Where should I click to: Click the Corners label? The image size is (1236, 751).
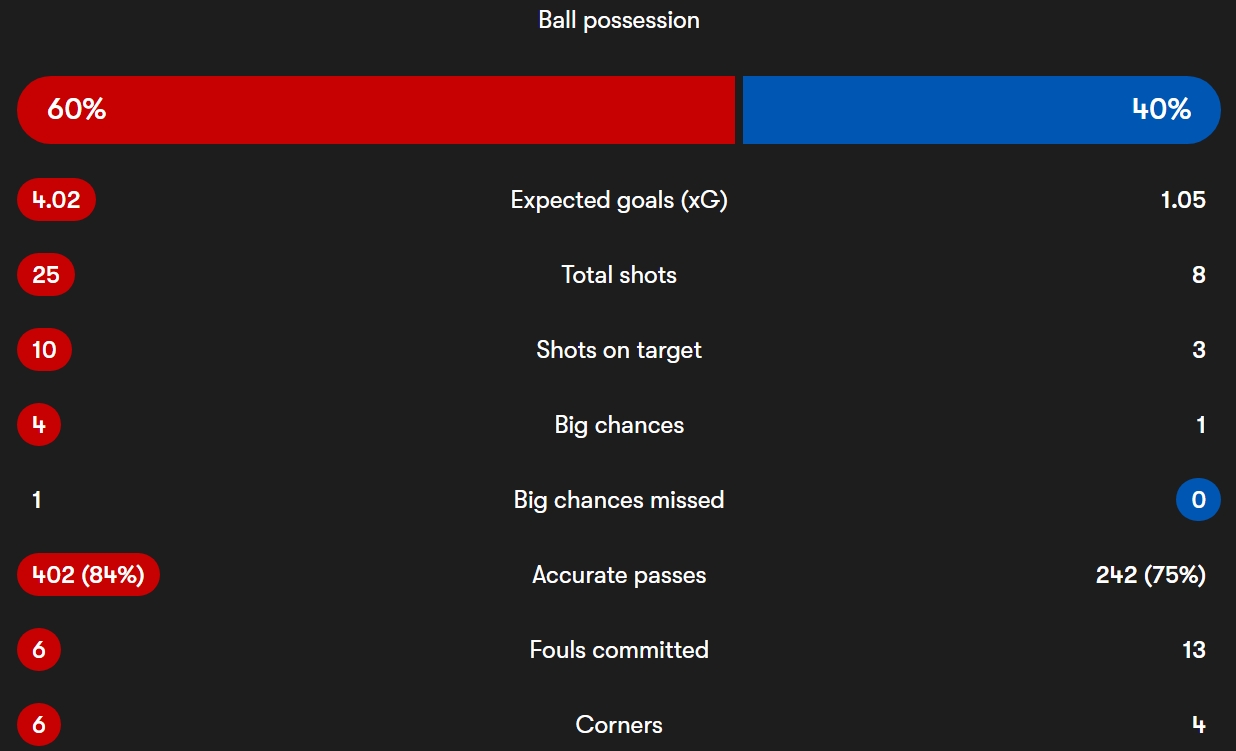(x=619, y=725)
